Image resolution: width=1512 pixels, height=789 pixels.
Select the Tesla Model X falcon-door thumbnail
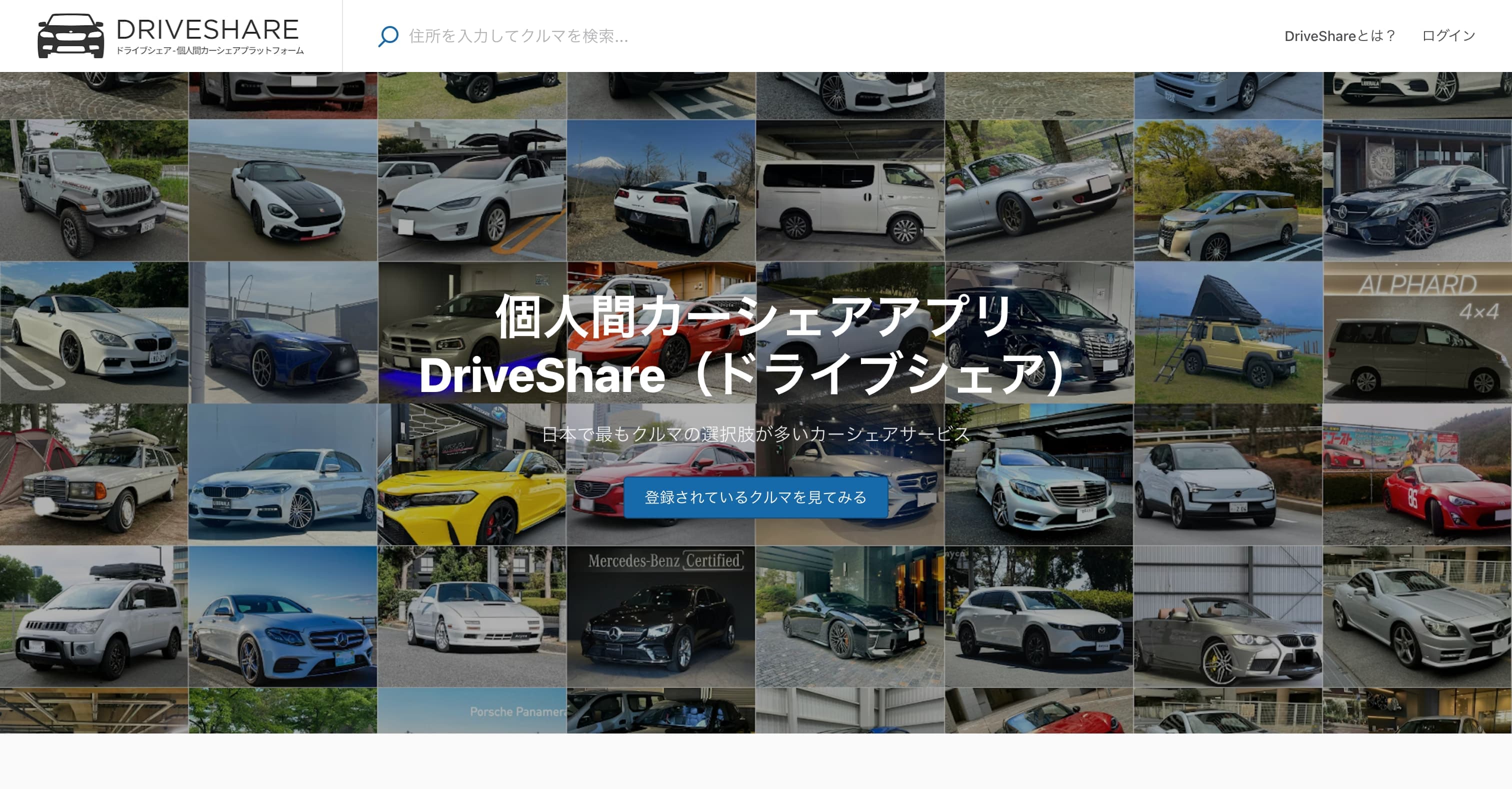pyautogui.click(x=469, y=188)
